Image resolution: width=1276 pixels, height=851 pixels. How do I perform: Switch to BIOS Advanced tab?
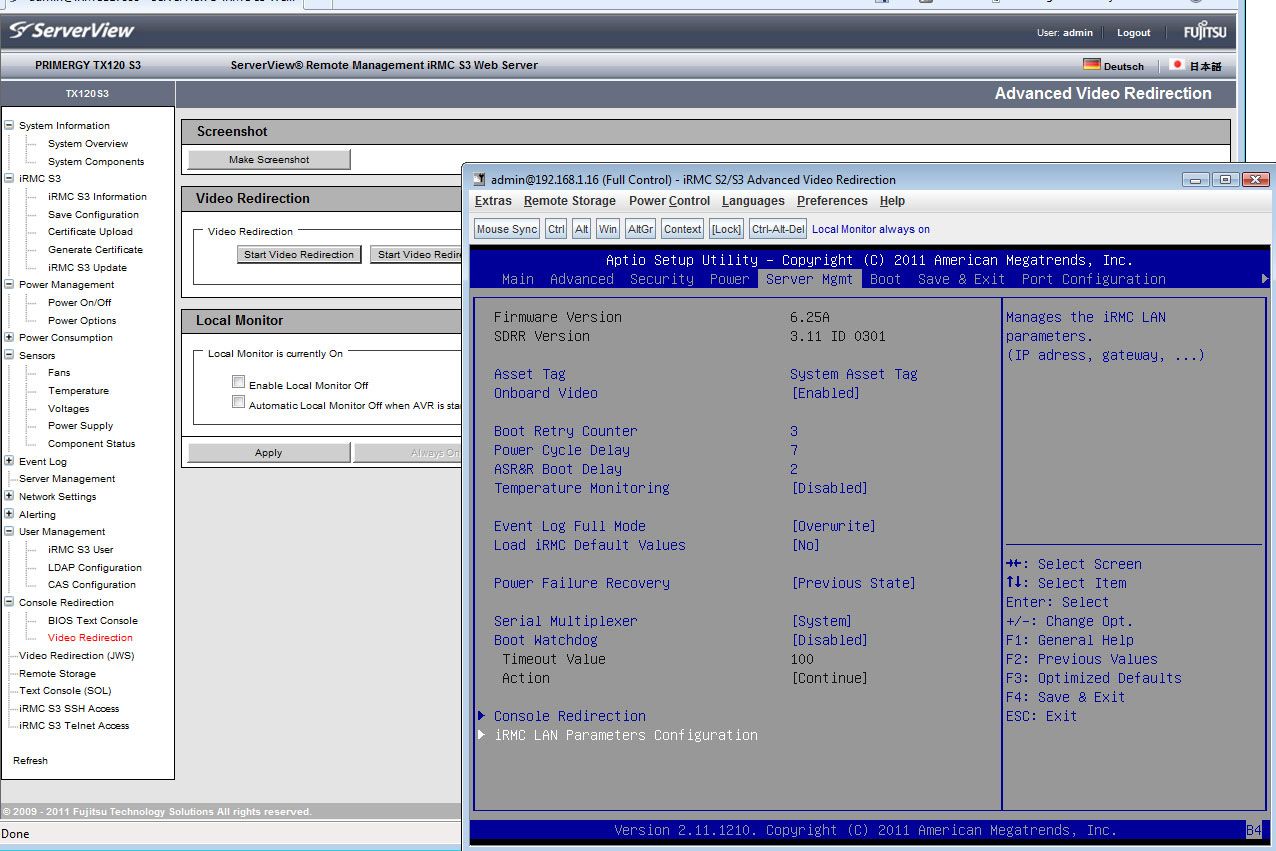tap(582, 279)
